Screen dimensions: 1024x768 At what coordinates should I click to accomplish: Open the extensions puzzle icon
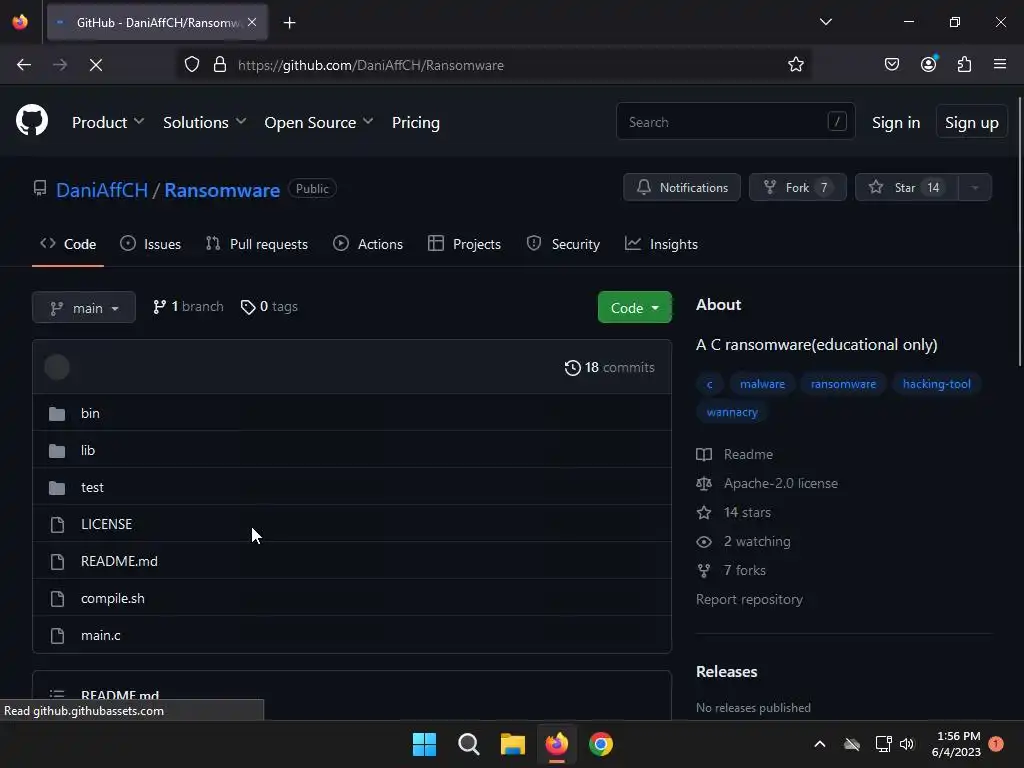[x=964, y=65]
